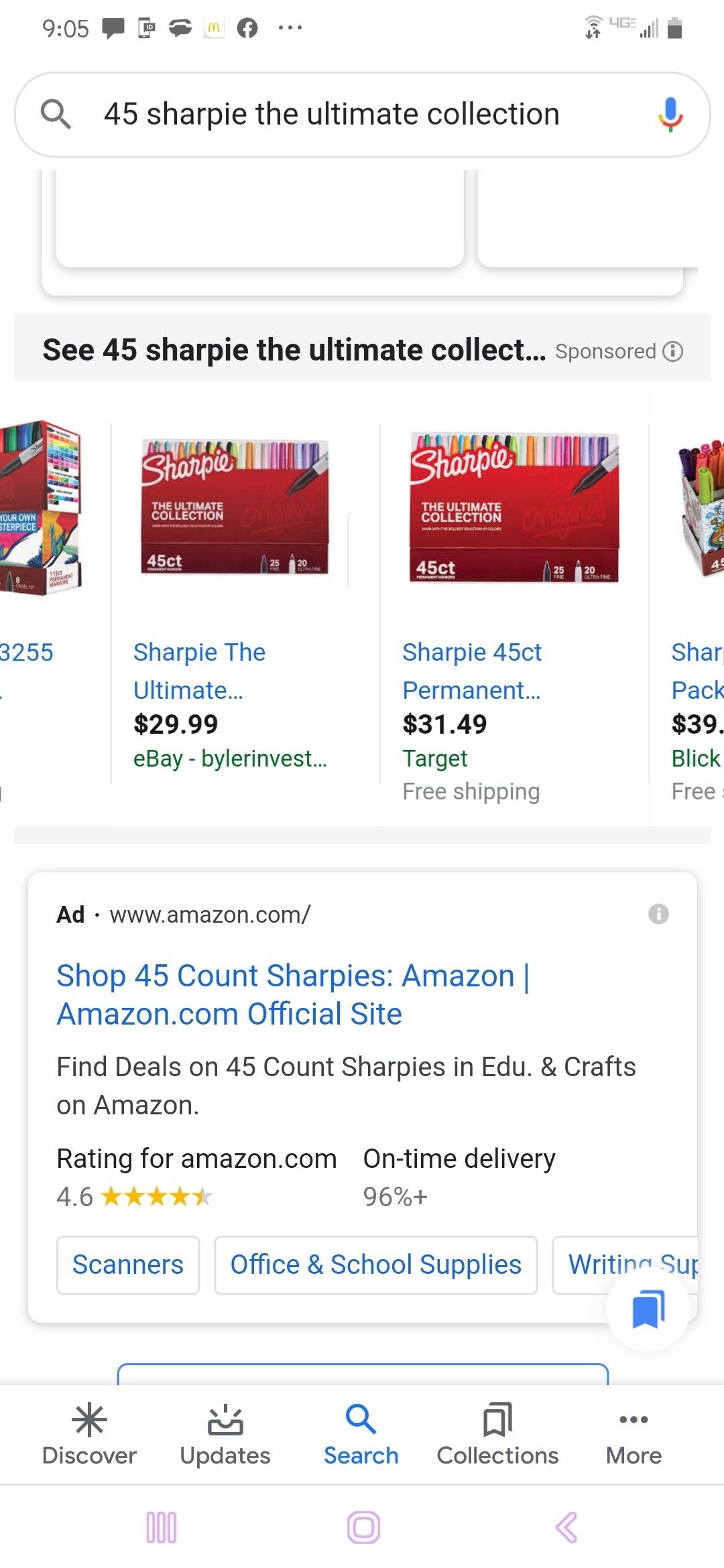Tap the Amazon ad info icon

click(658, 914)
